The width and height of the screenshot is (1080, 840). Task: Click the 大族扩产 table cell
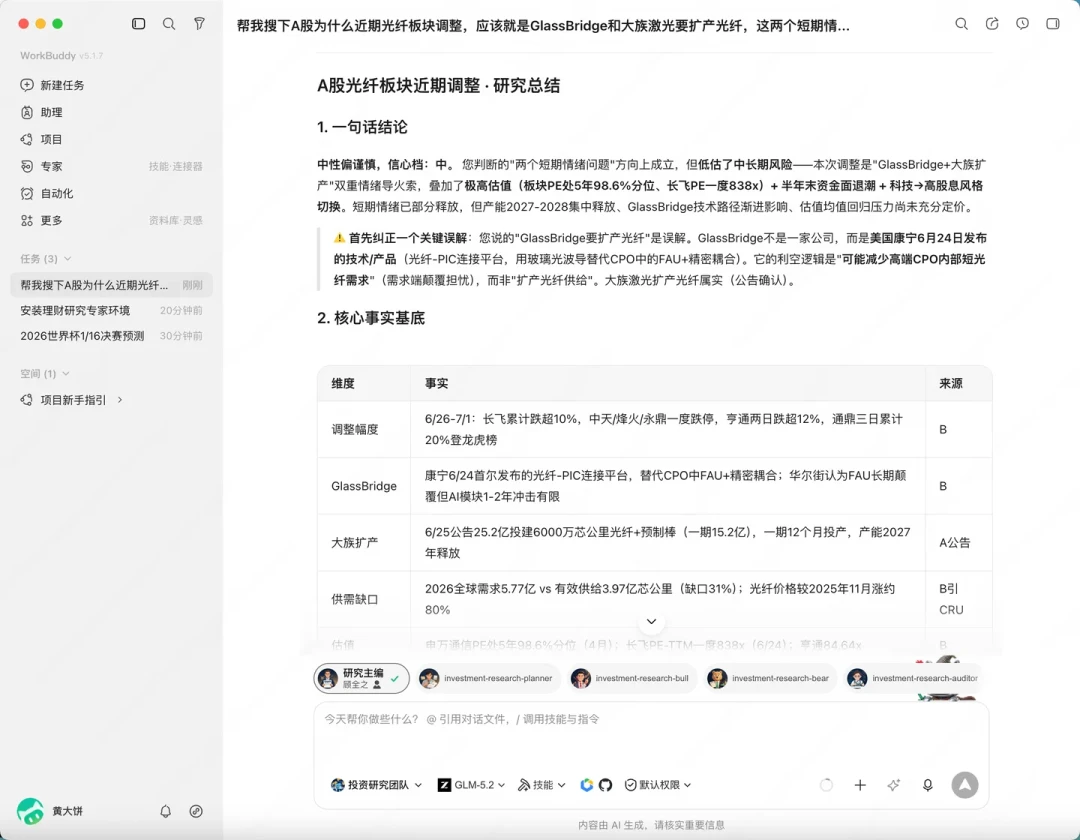pyautogui.click(x=364, y=543)
